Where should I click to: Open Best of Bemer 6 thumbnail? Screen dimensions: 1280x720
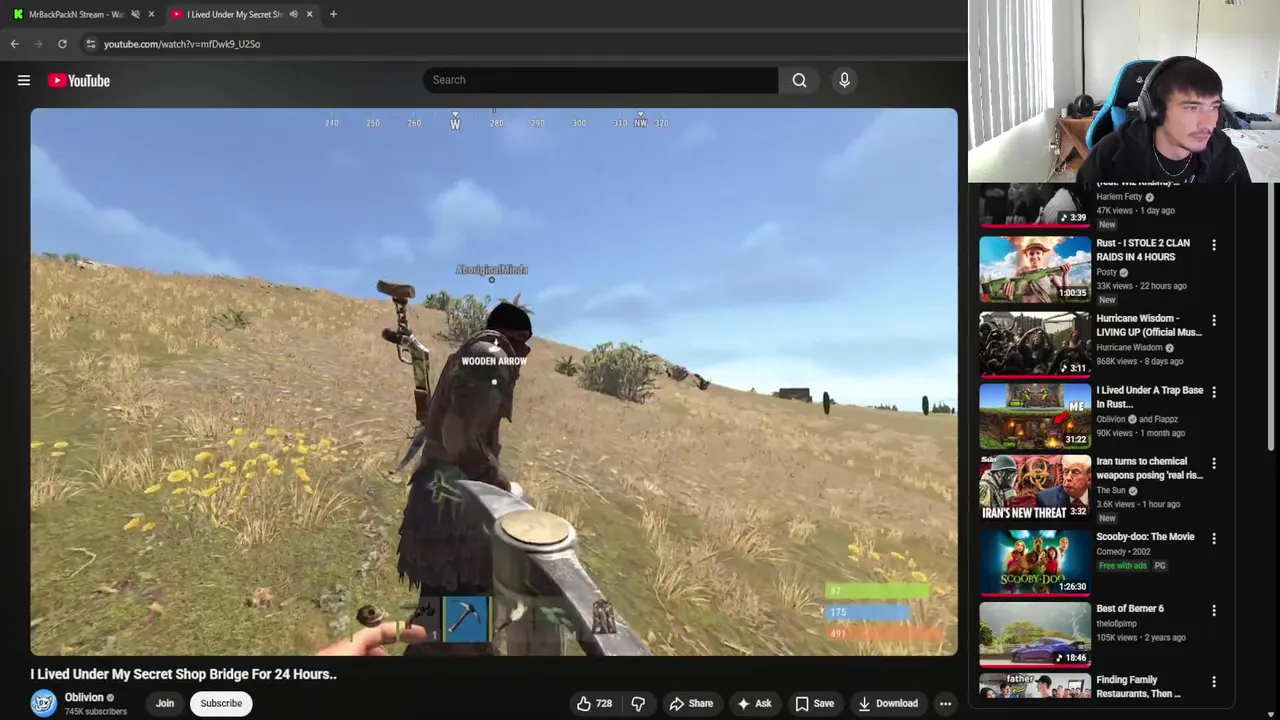pyautogui.click(x=1035, y=634)
